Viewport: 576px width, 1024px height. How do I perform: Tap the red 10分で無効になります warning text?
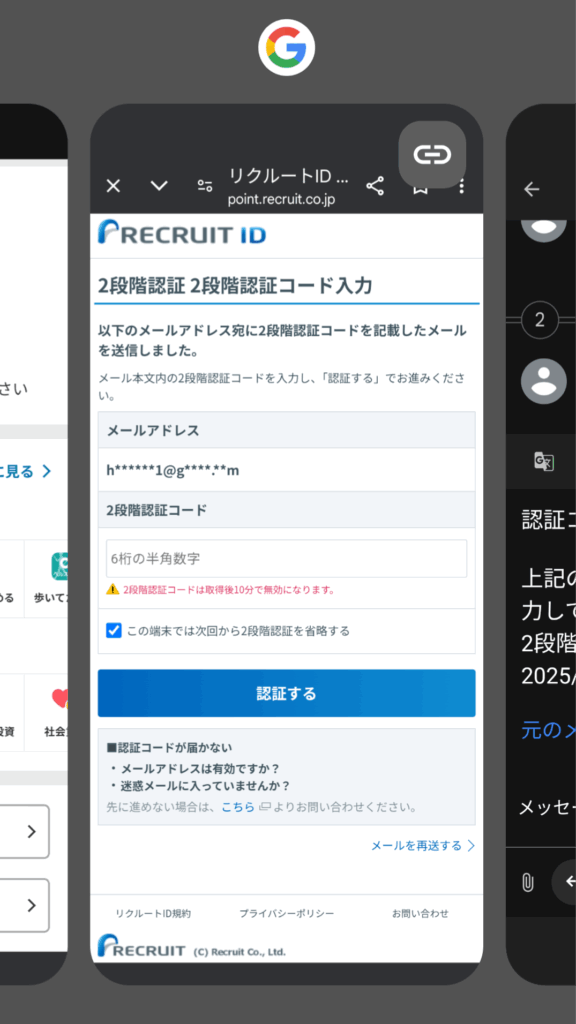click(x=229, y=590)
